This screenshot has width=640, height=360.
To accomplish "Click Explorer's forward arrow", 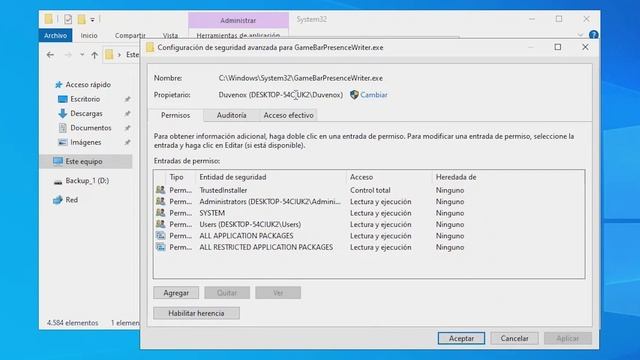I will pos(68,55).
